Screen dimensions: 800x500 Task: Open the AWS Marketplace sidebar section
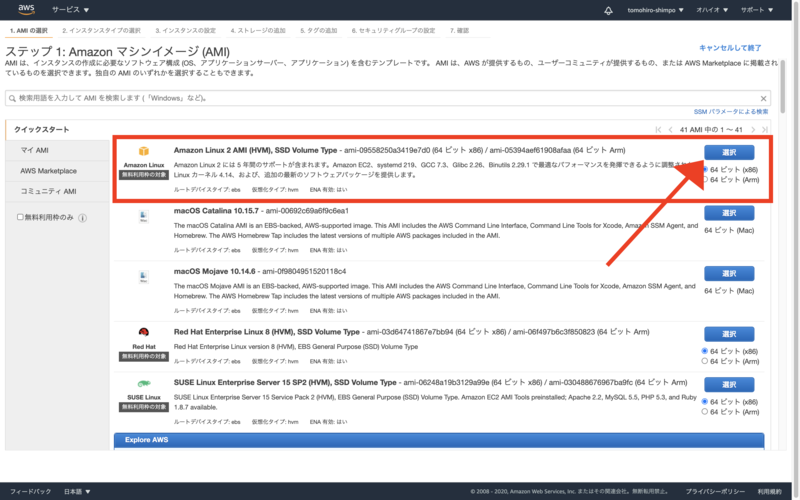(57, 171)
